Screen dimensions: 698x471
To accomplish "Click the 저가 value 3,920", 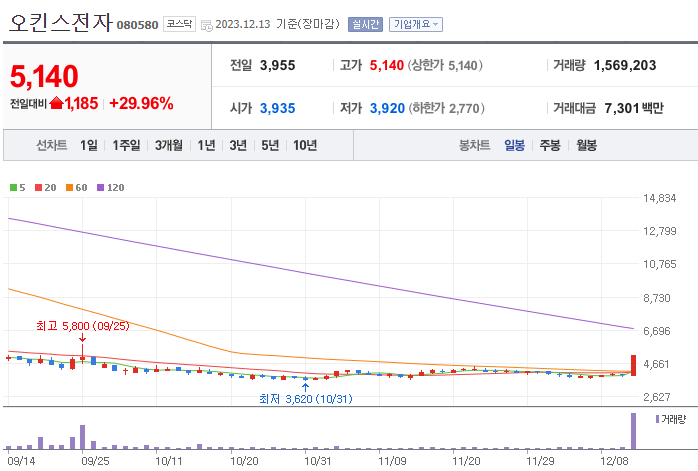I will coord(387,108).
